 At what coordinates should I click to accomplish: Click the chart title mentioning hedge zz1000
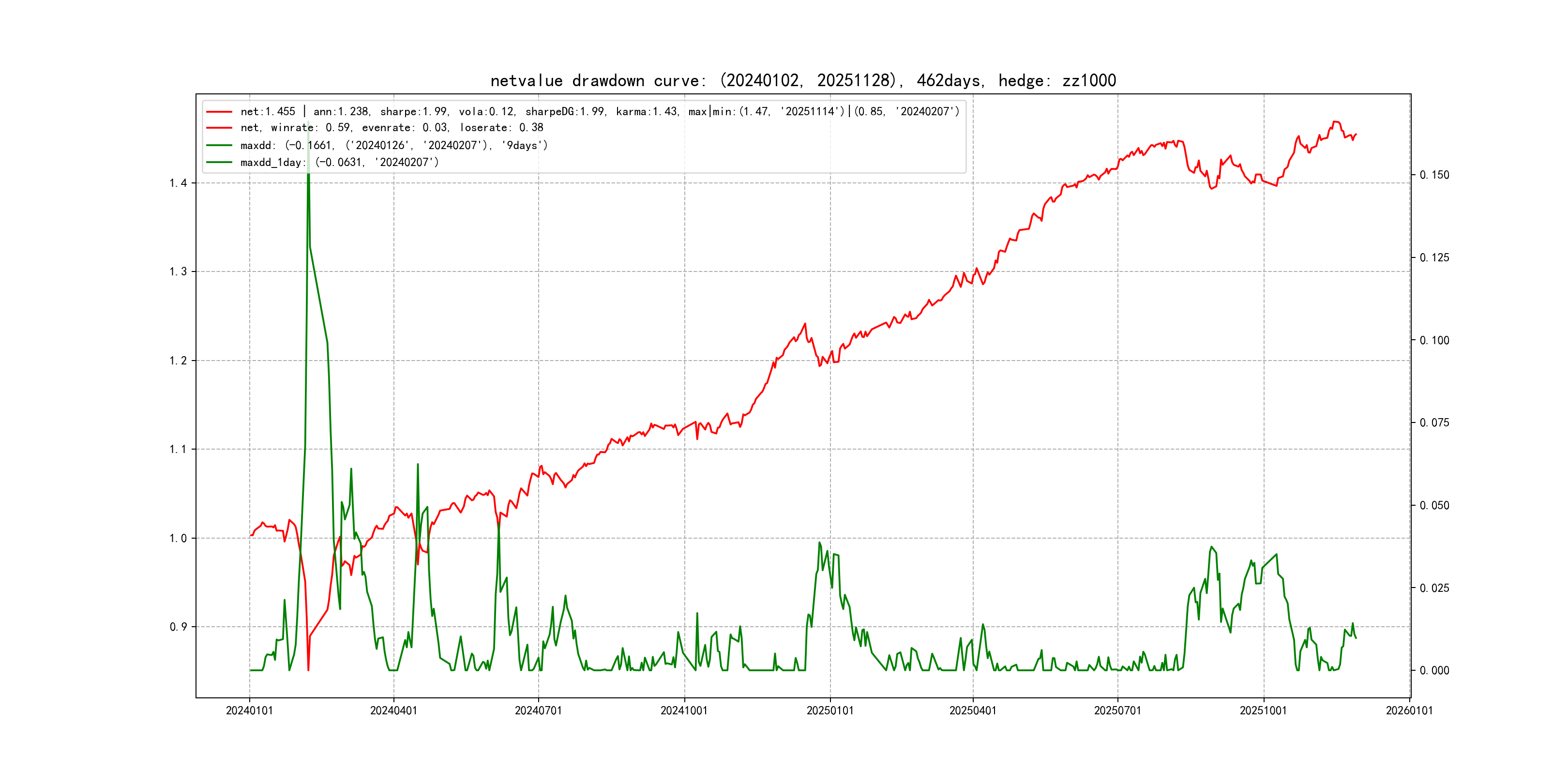click(x=803, y=80)
